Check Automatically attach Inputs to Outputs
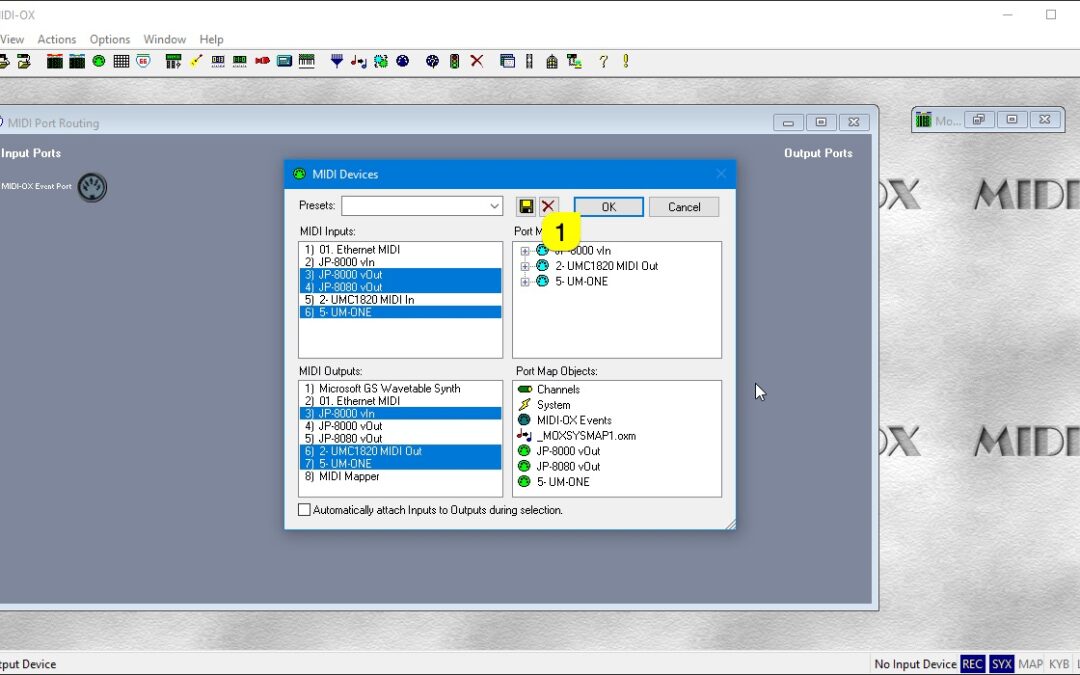The image size is (1080, 675). tap(303, 509)
